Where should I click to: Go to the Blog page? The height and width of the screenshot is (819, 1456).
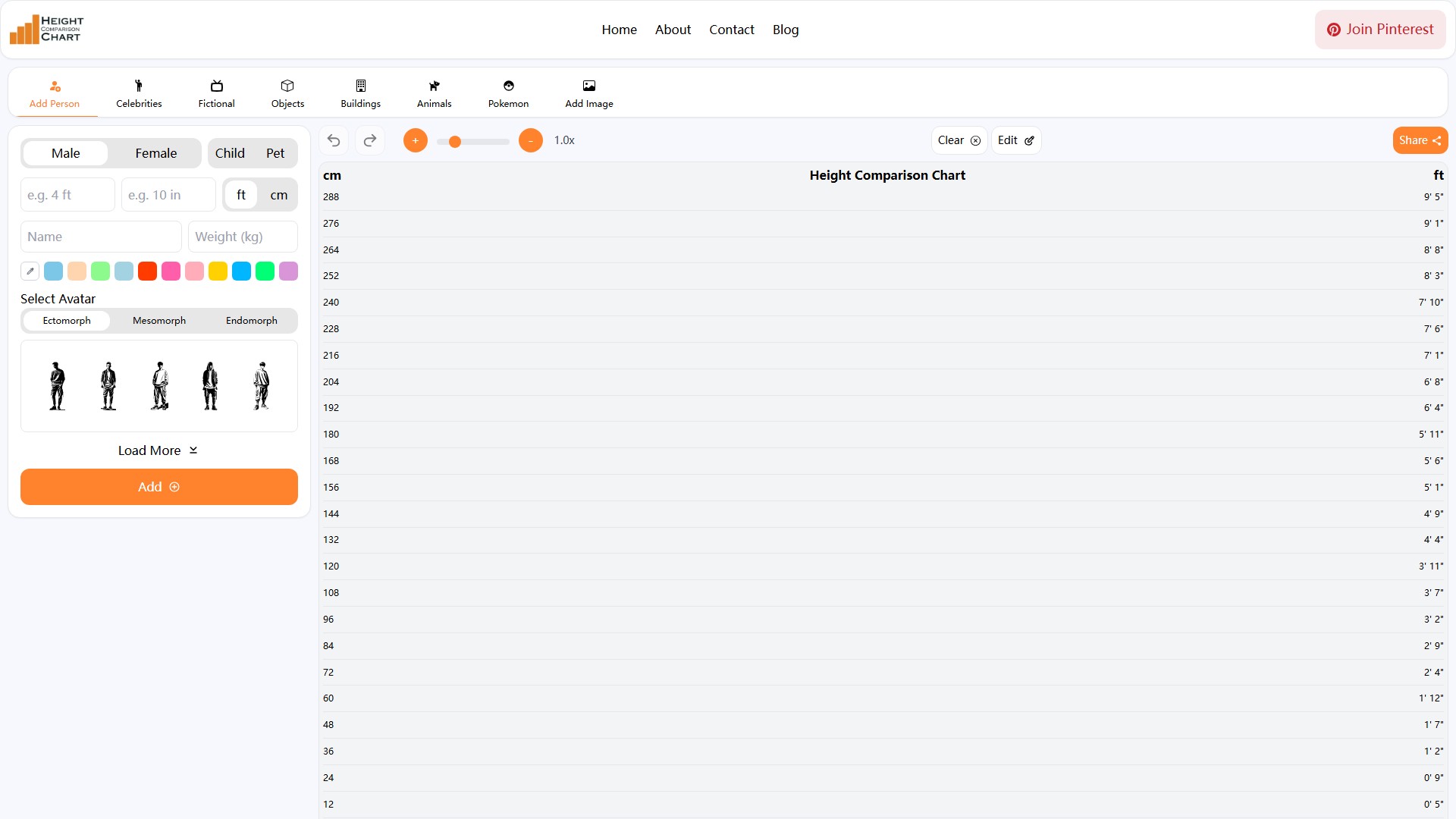tap(785, 30)
